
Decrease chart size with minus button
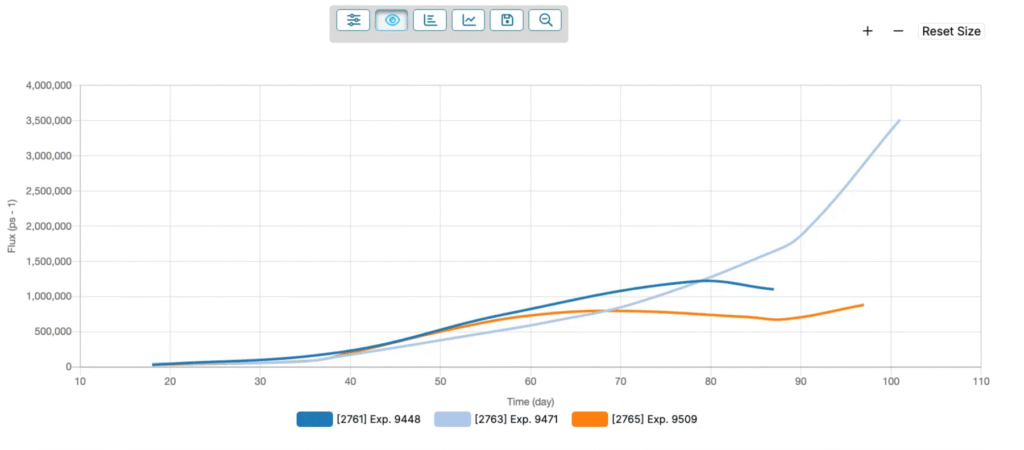[x=898, y=31]
